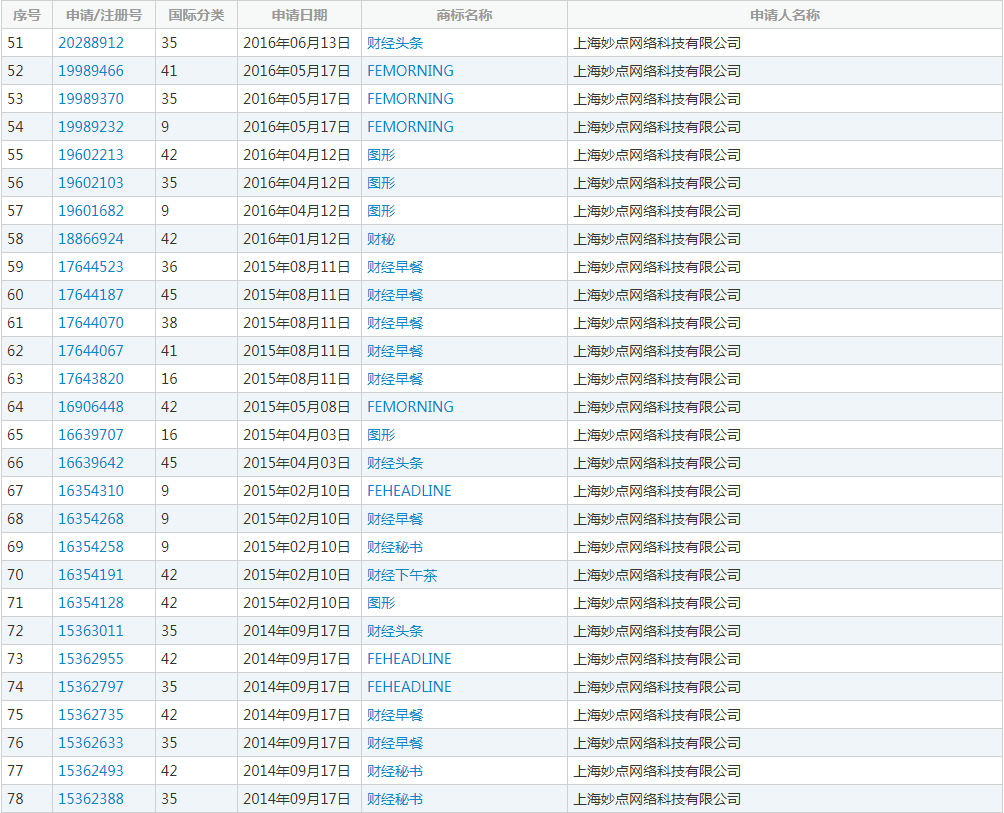1004x813 pixels.
Task: Click the 申请日期 column header
Action: (299, 15)
